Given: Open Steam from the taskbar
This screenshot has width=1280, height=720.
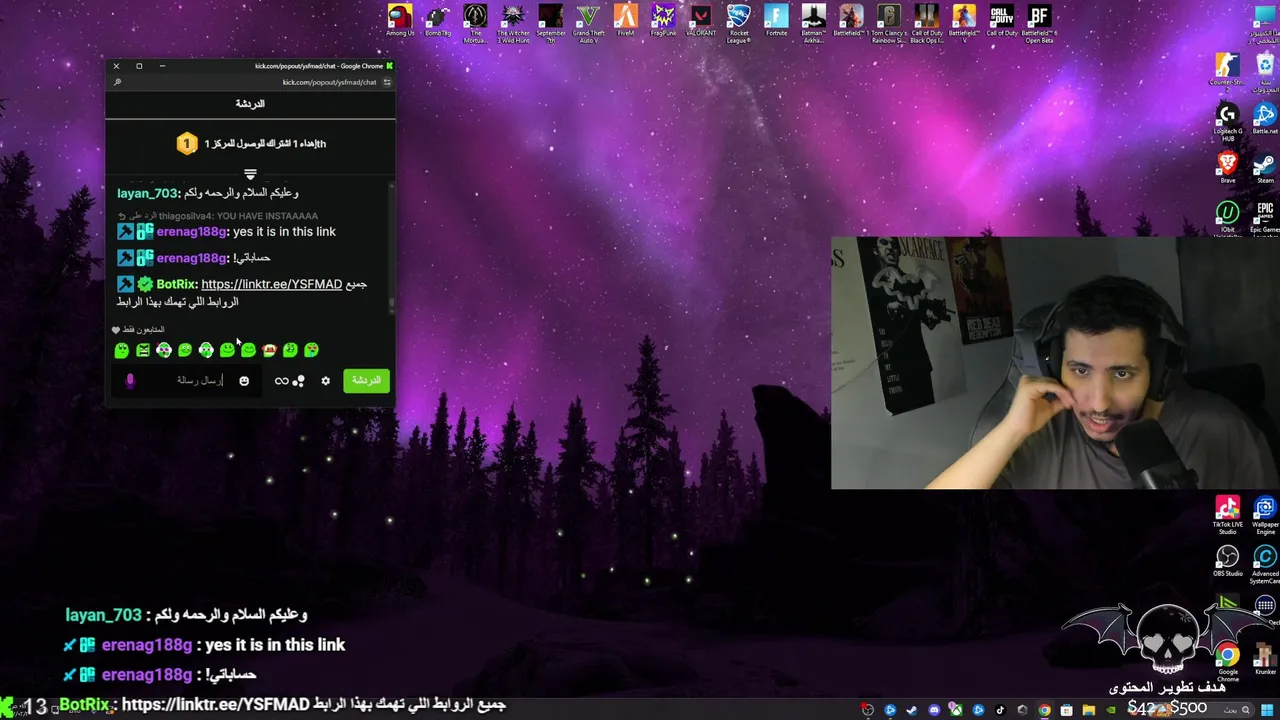Looking at the screenshot, I should 912,710.
